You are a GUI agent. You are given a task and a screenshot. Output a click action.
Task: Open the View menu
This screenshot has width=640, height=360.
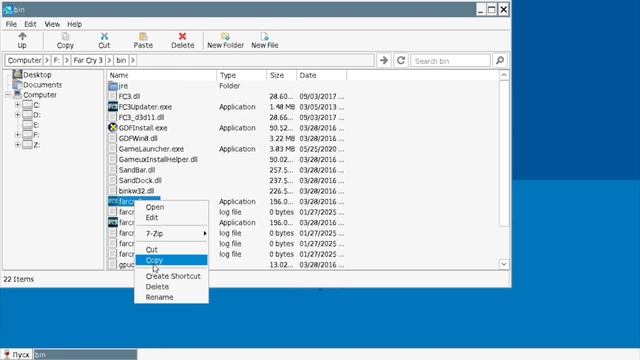point(52,24)
